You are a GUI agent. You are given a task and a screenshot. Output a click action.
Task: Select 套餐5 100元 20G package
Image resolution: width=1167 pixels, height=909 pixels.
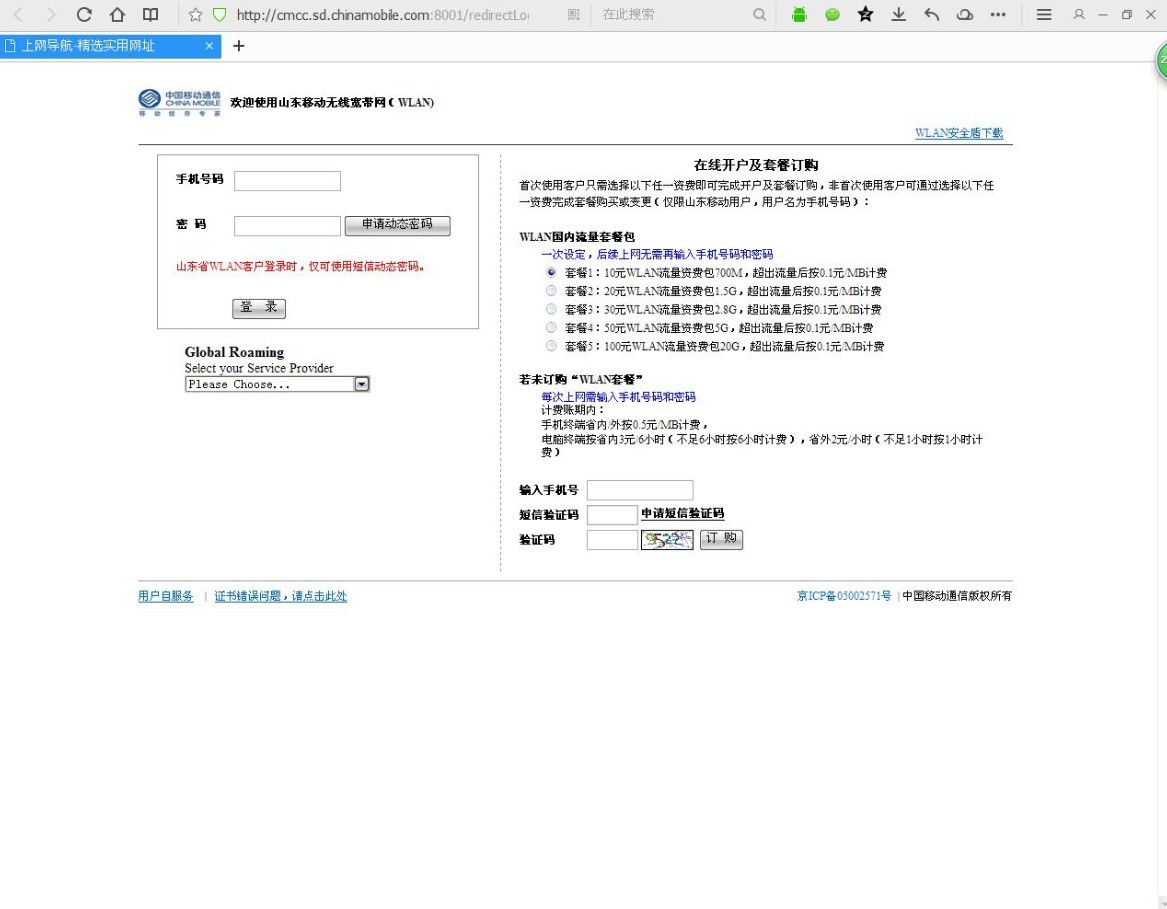[x=551, y=346]
